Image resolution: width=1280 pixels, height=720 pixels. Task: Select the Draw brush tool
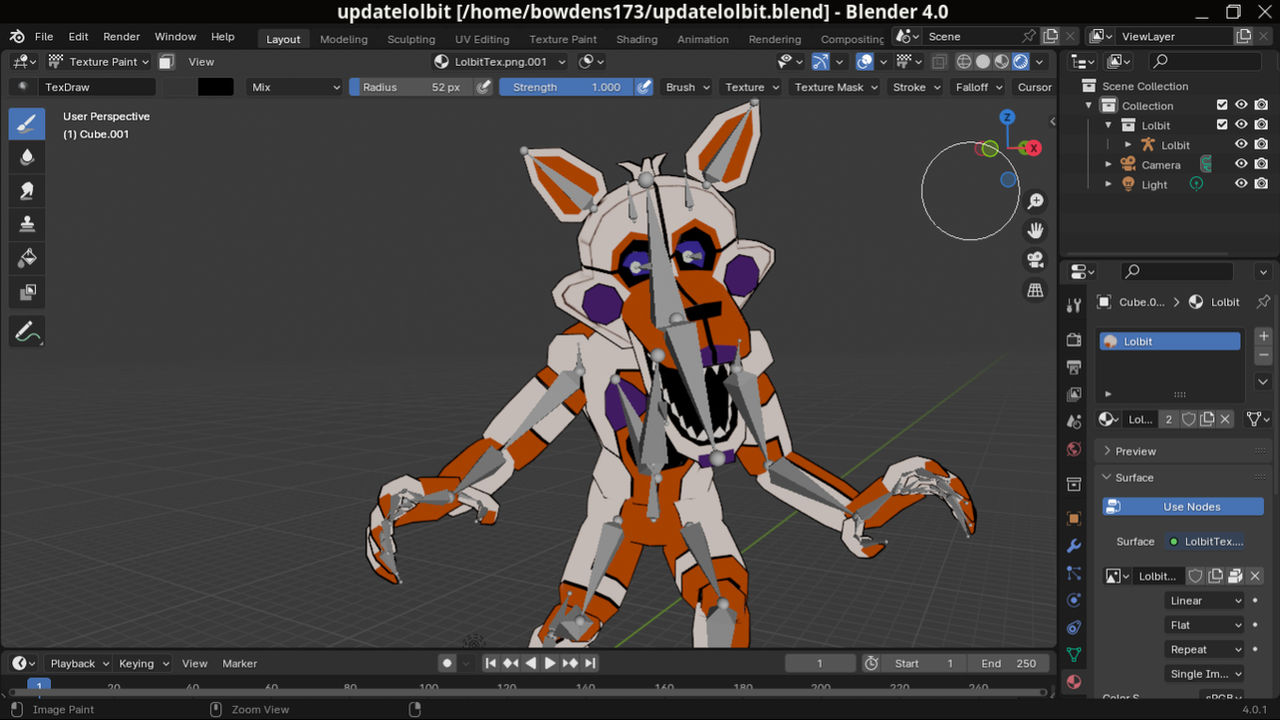tap(27, 124)
